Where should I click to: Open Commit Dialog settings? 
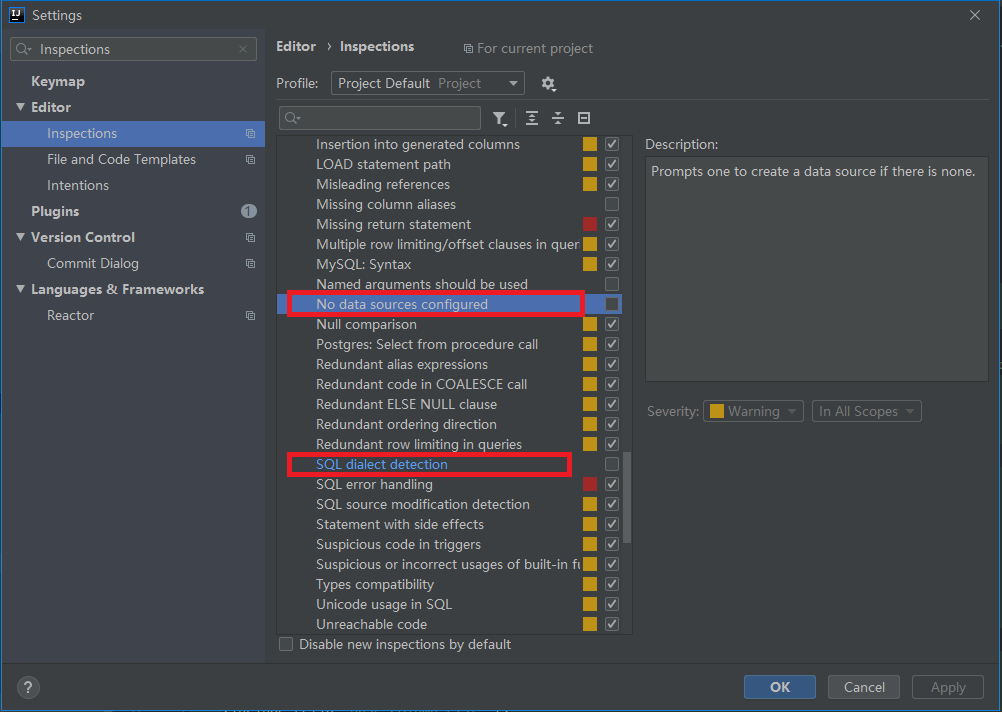[93, 264]
